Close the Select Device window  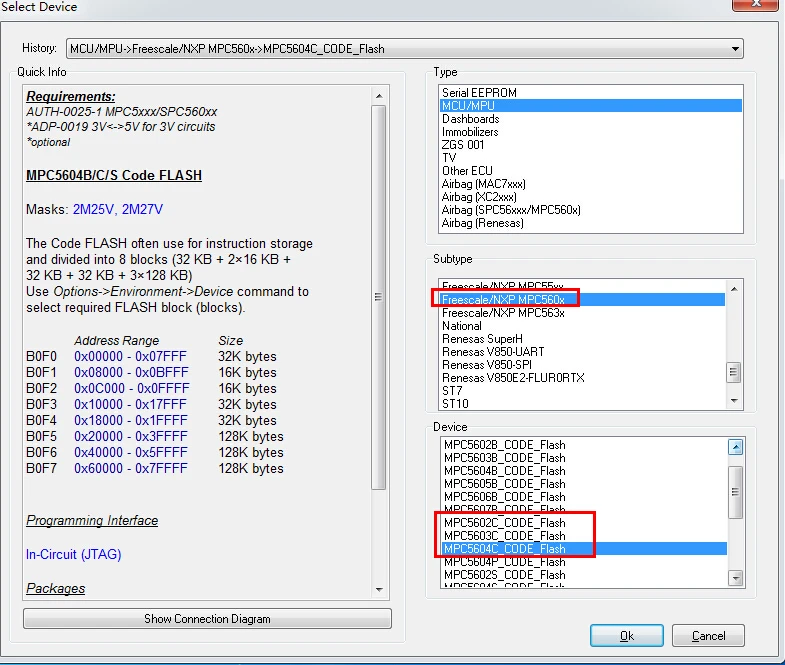(755, 4)
